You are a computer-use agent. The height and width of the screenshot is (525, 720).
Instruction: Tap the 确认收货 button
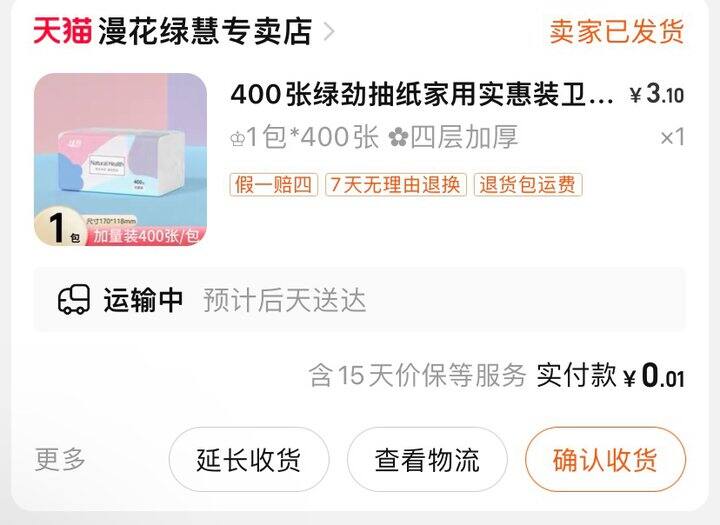[605, 459]
